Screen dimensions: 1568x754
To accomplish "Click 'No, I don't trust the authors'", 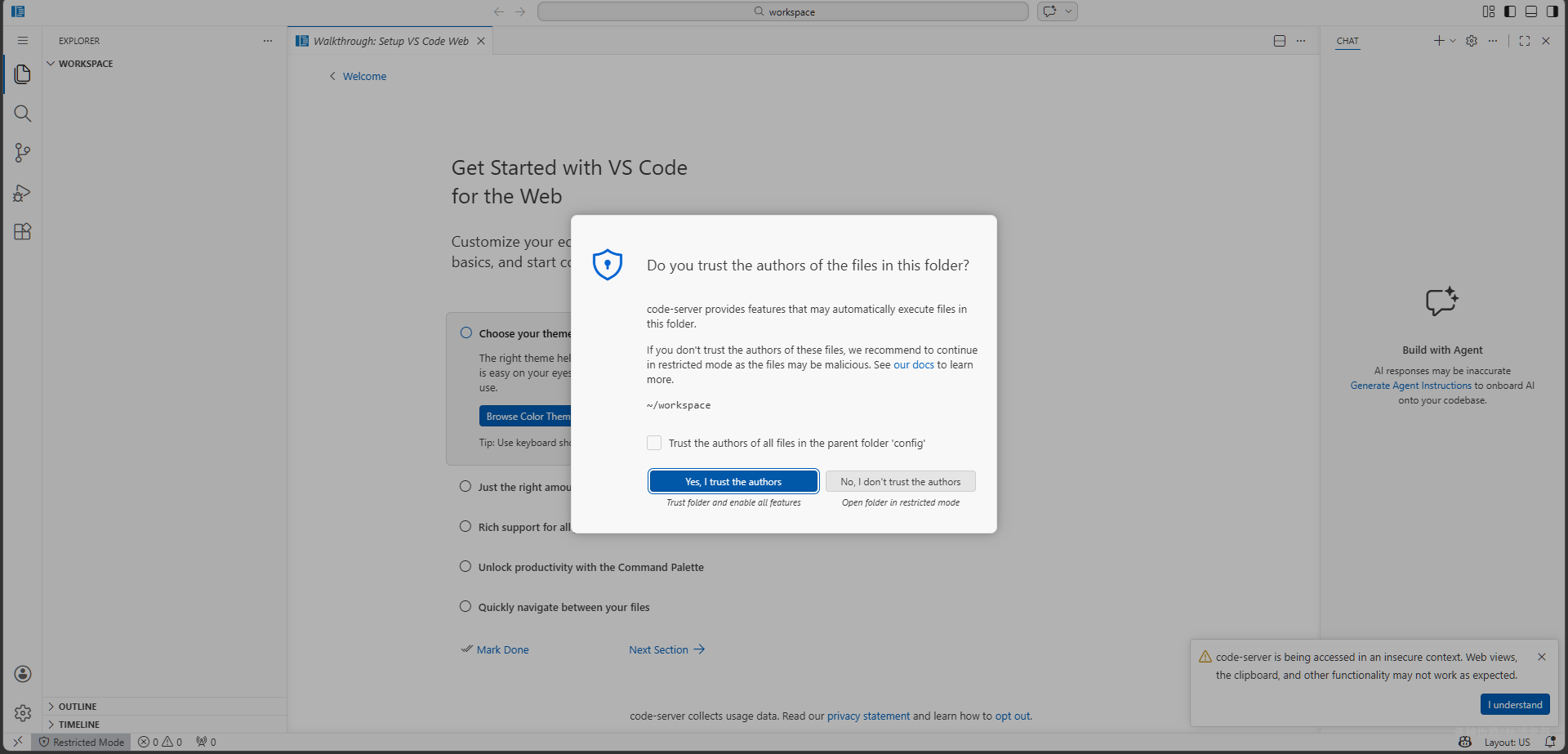I will click(x=901, y=482).
